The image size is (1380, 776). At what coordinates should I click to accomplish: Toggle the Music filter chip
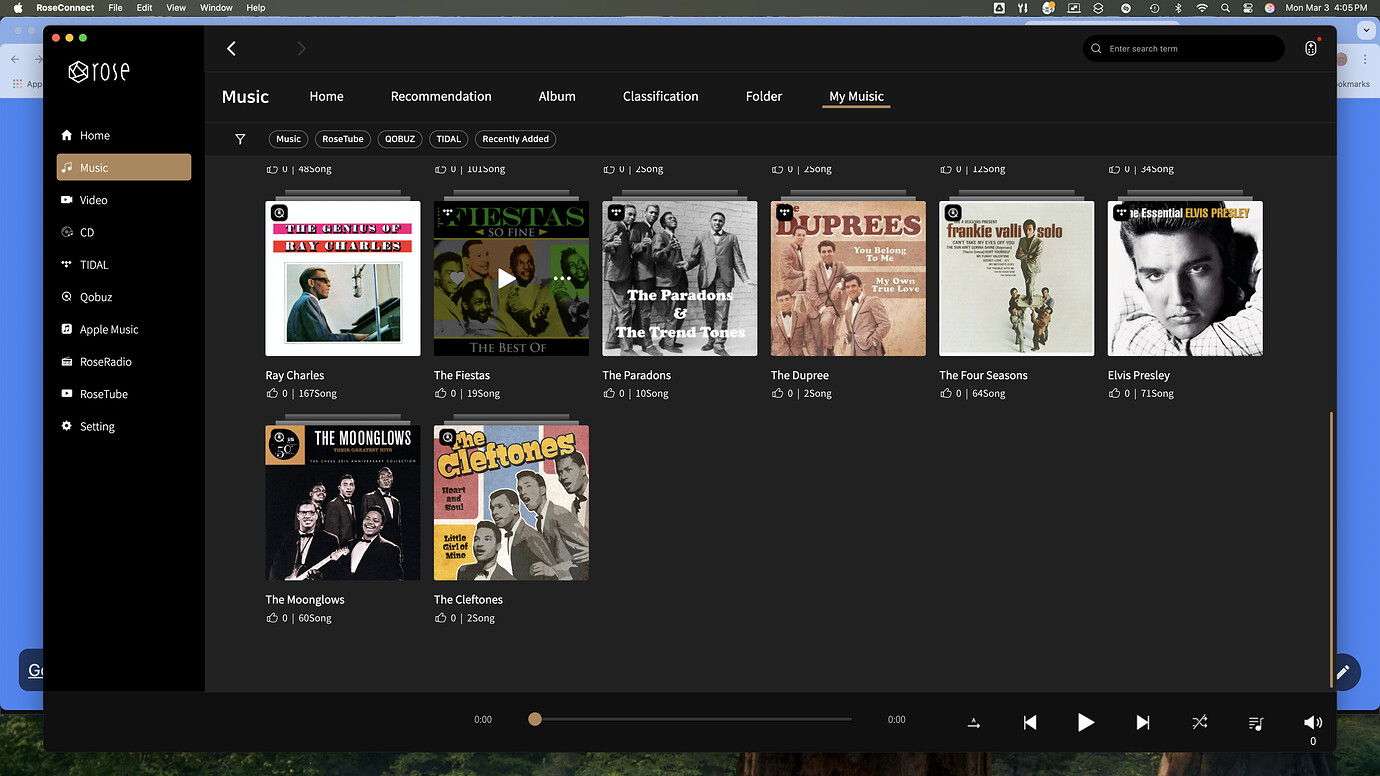point(288,139)
